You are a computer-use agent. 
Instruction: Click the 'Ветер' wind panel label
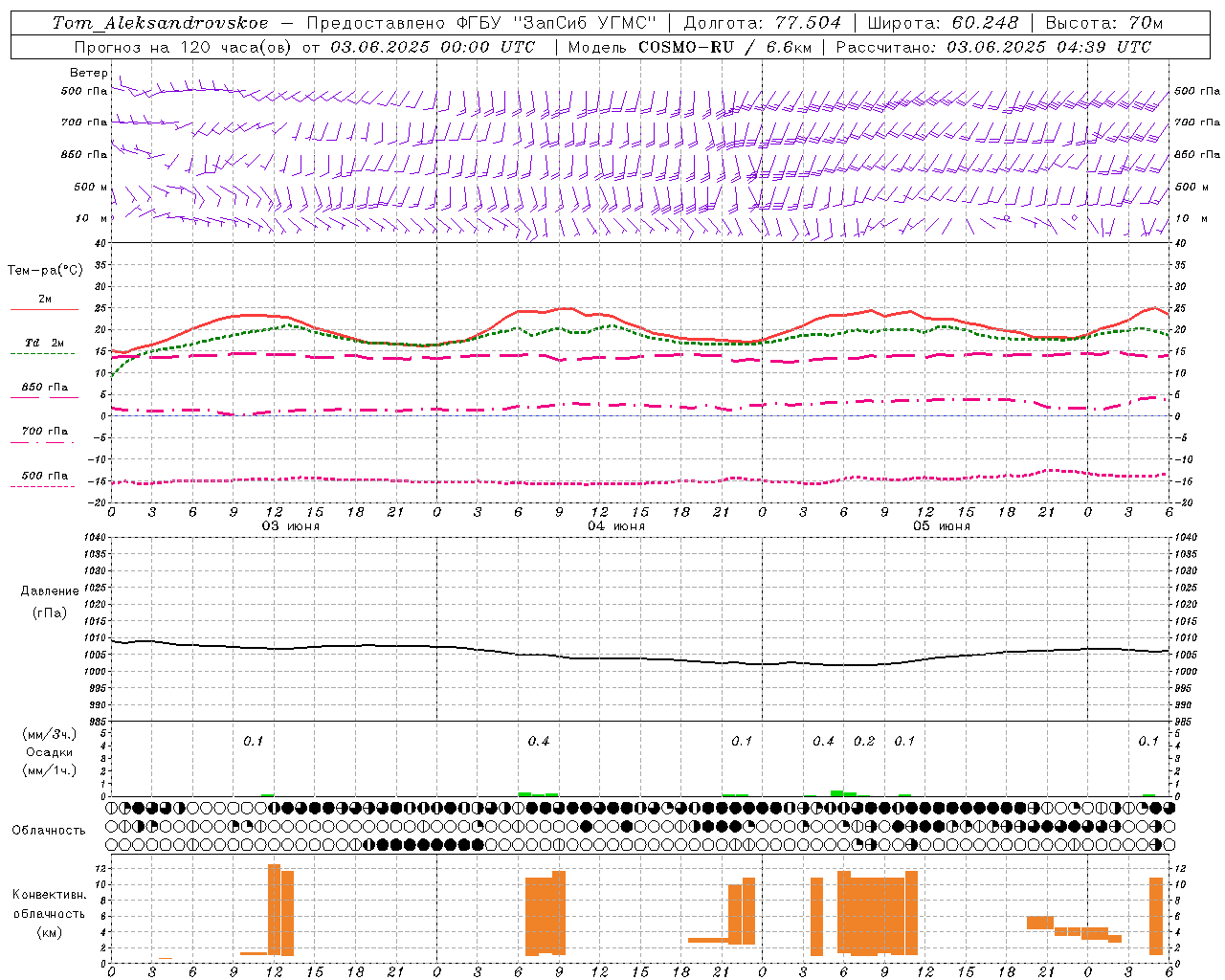(x=88, y=73)
